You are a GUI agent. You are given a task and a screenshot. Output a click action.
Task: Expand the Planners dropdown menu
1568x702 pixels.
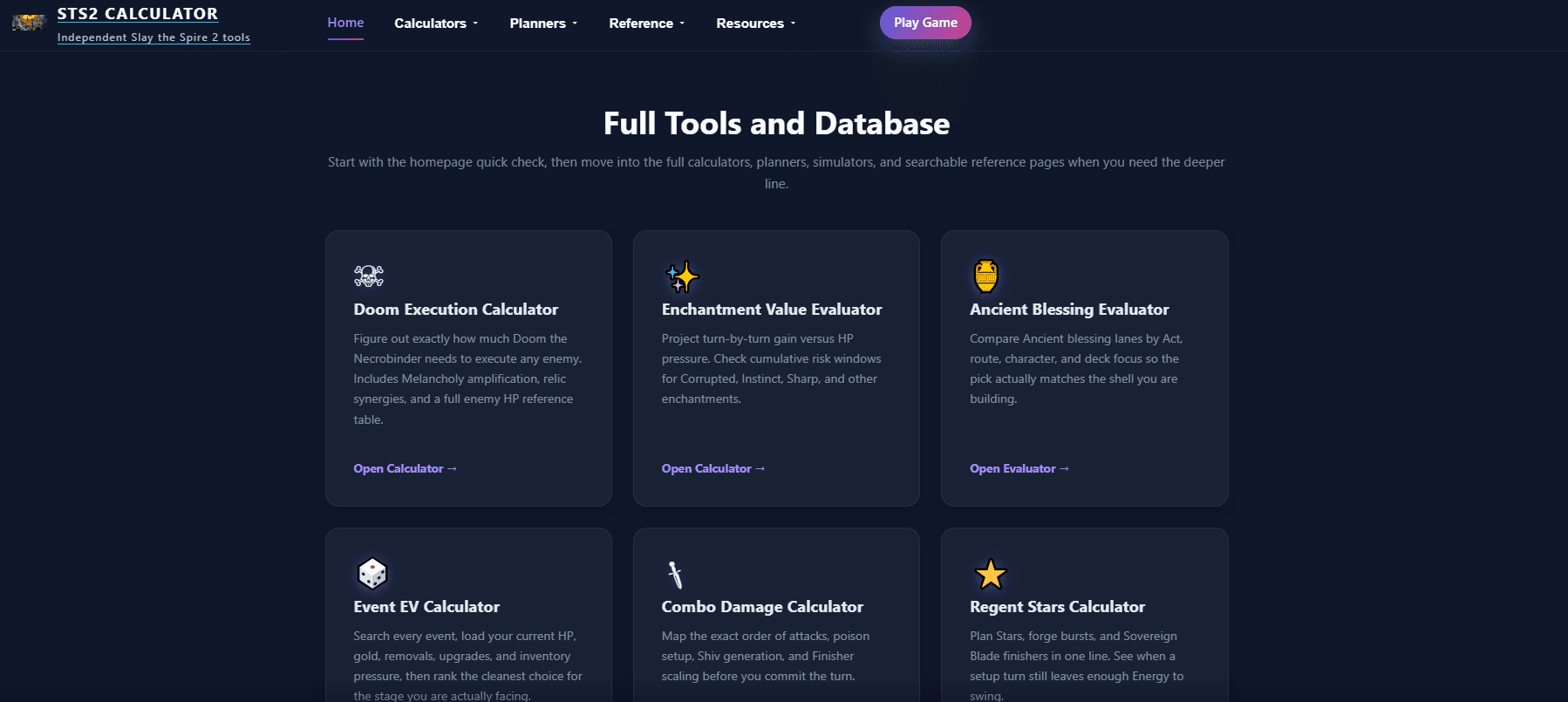[543, 24]
